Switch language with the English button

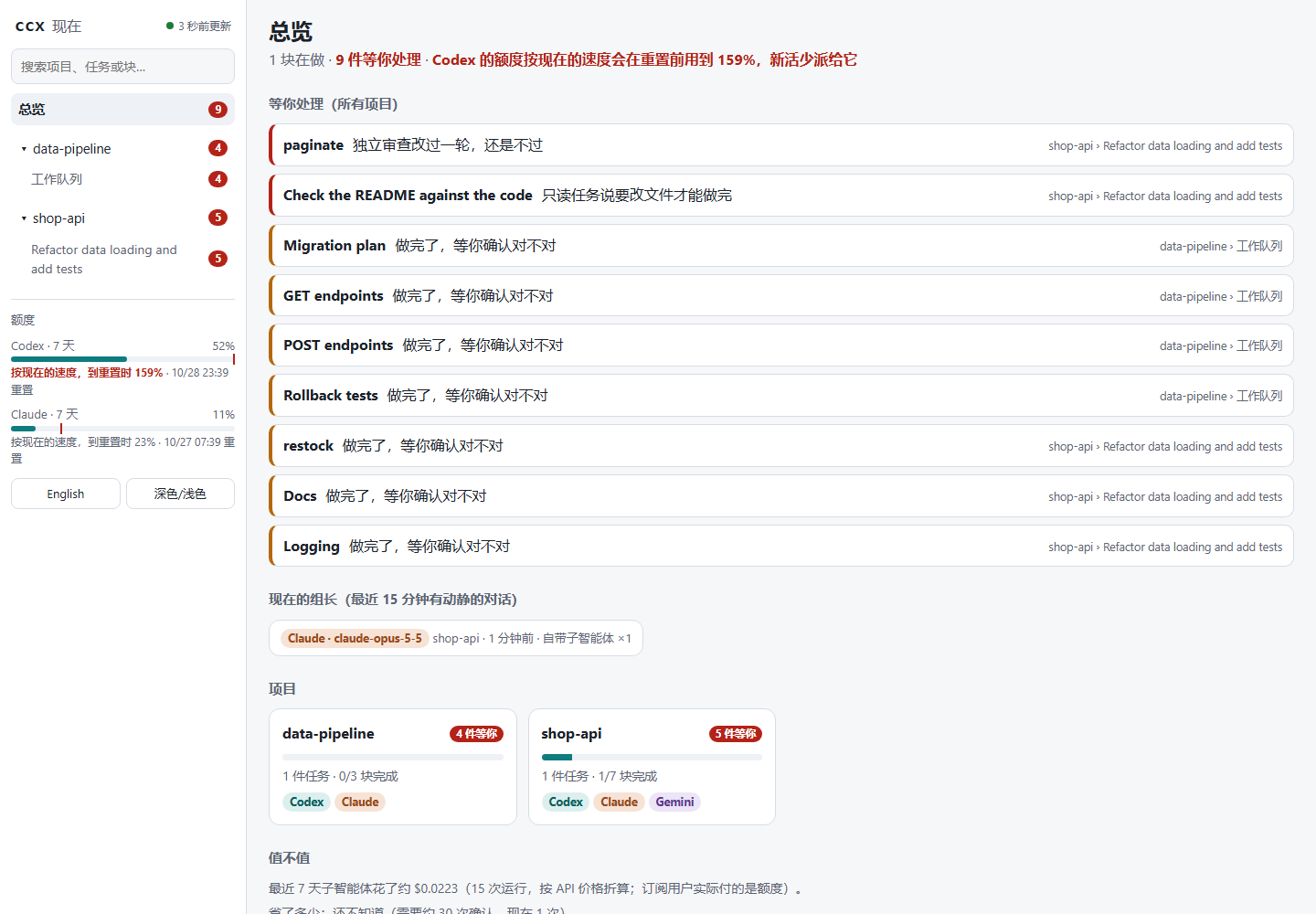(x=66, y=494)
